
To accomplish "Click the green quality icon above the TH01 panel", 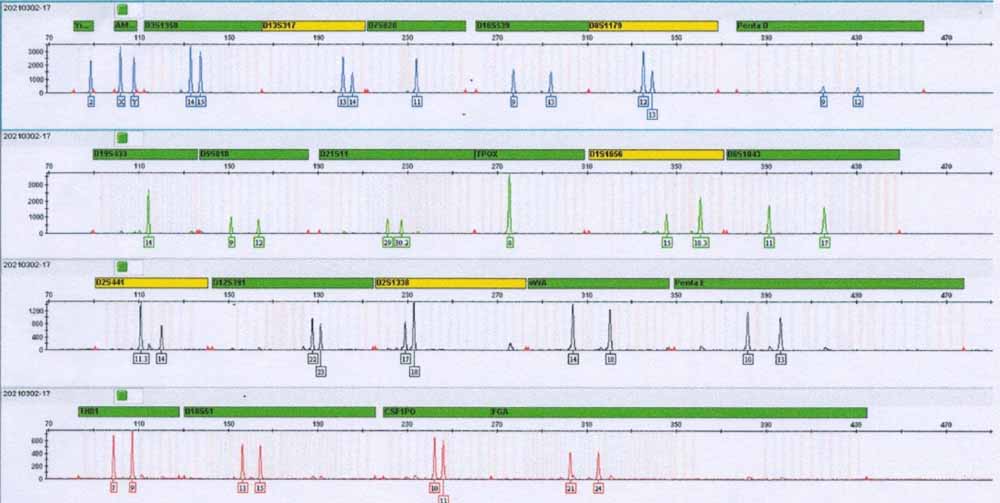I will tap(123, 395).
